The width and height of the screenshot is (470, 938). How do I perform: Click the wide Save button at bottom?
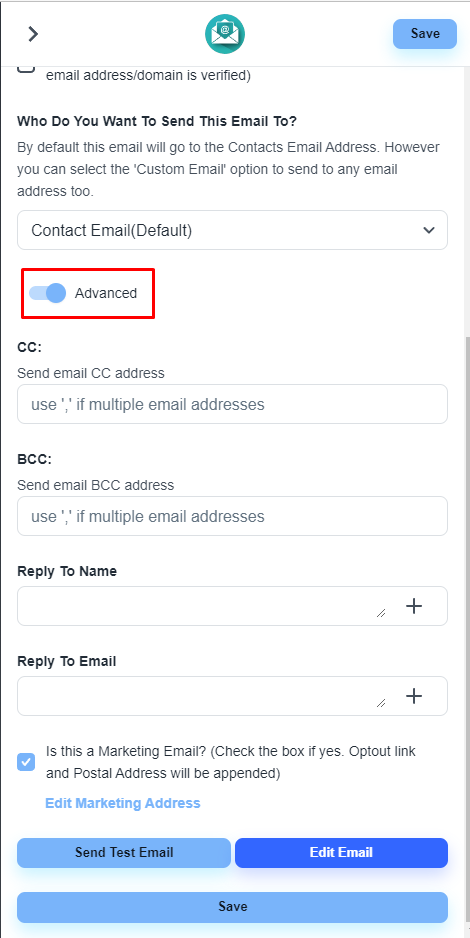(233, 907)
